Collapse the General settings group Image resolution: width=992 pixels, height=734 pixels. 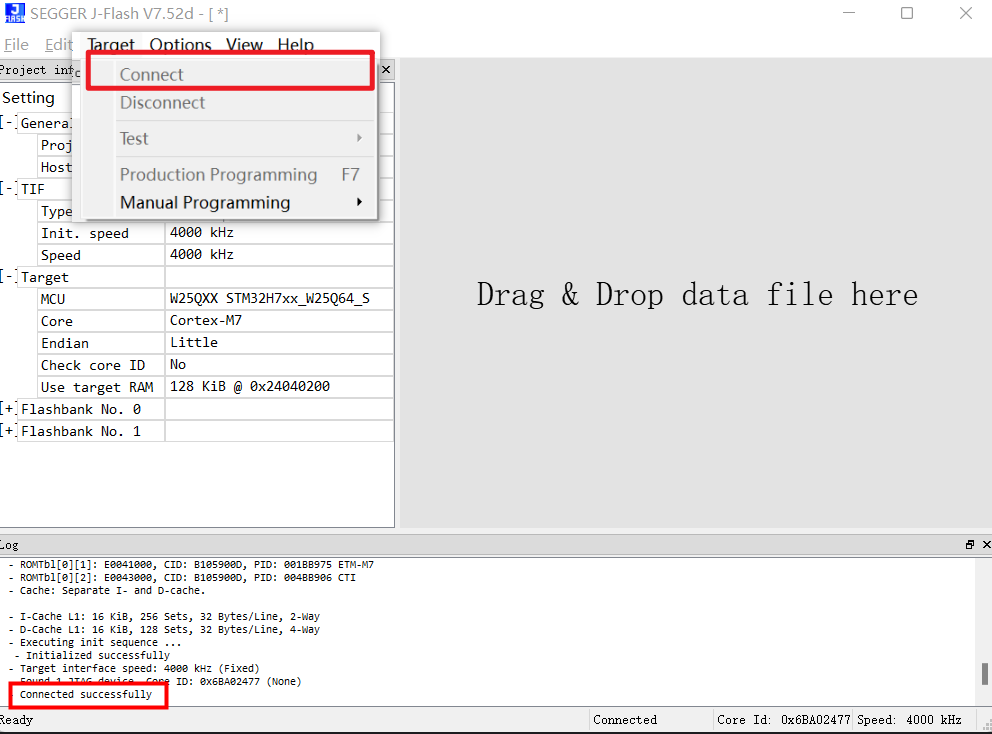(x=8, y=123)
